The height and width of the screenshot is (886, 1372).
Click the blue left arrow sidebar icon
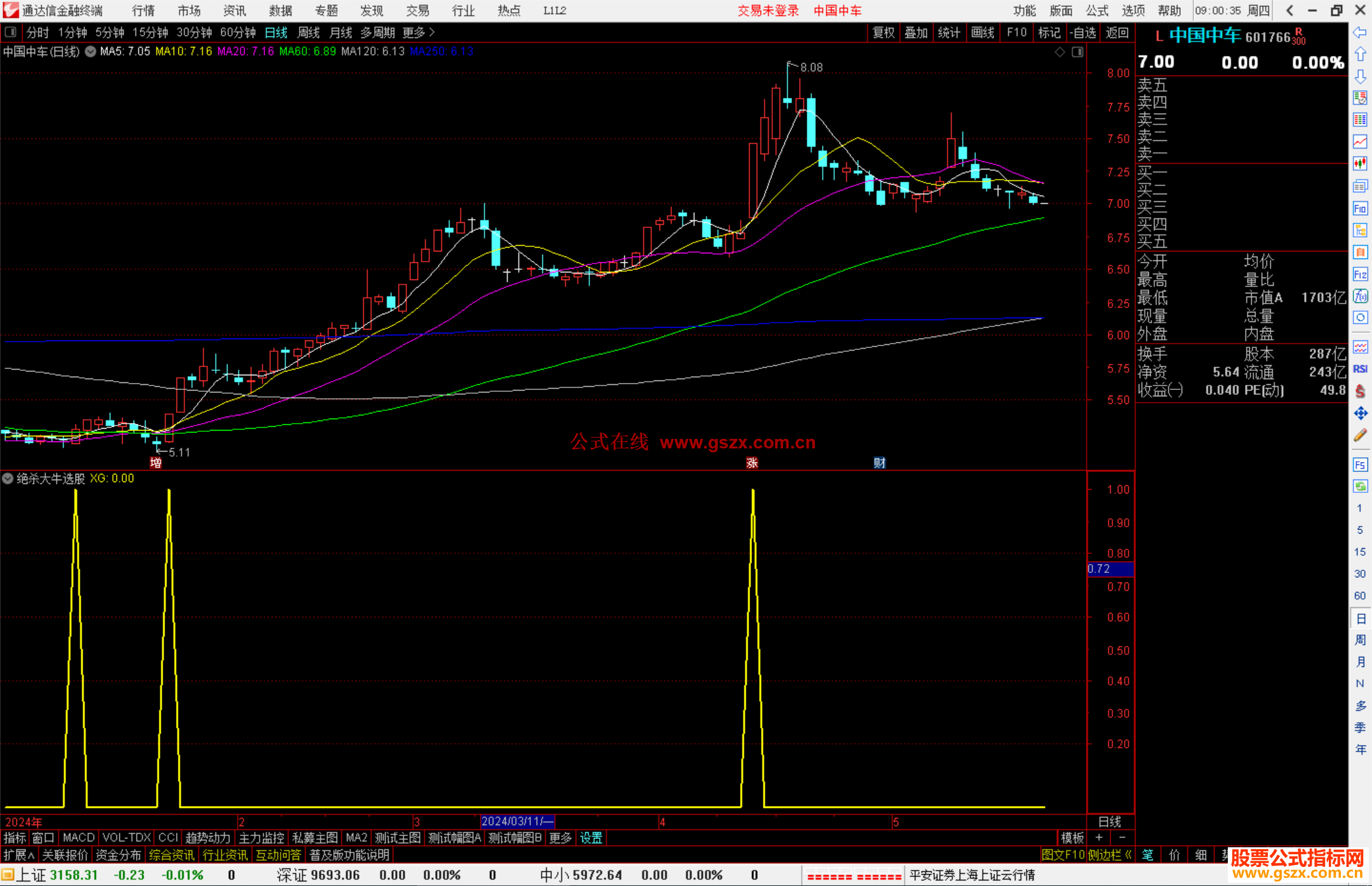tap(1360, 32)
